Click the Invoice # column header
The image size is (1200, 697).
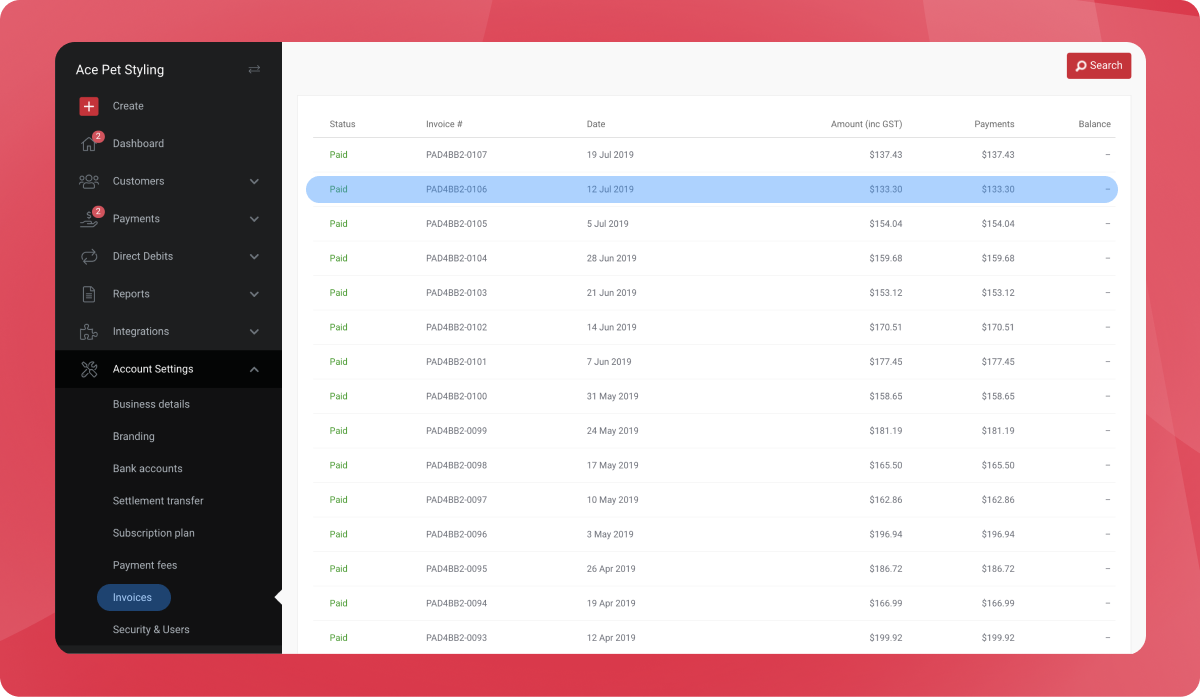pos(444,124)
